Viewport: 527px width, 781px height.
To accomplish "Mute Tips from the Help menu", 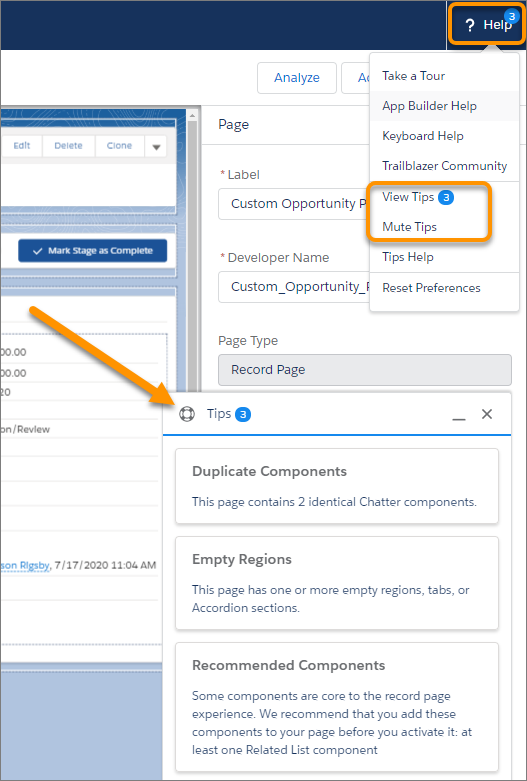I will pyautogui.click(x=409, y=227).
